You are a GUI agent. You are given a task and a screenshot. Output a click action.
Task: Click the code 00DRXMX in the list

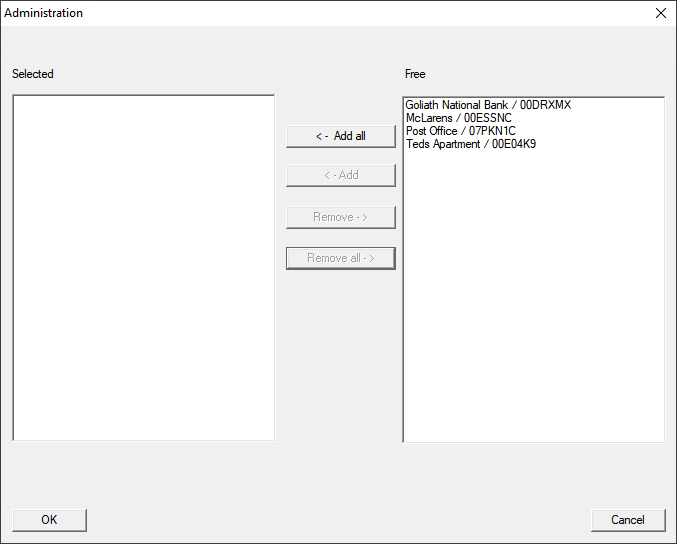[545, 105]
